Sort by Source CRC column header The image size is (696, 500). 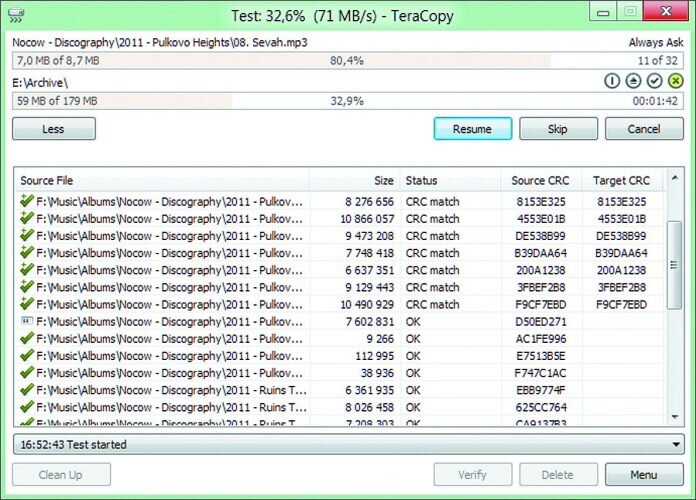point(541,181)
